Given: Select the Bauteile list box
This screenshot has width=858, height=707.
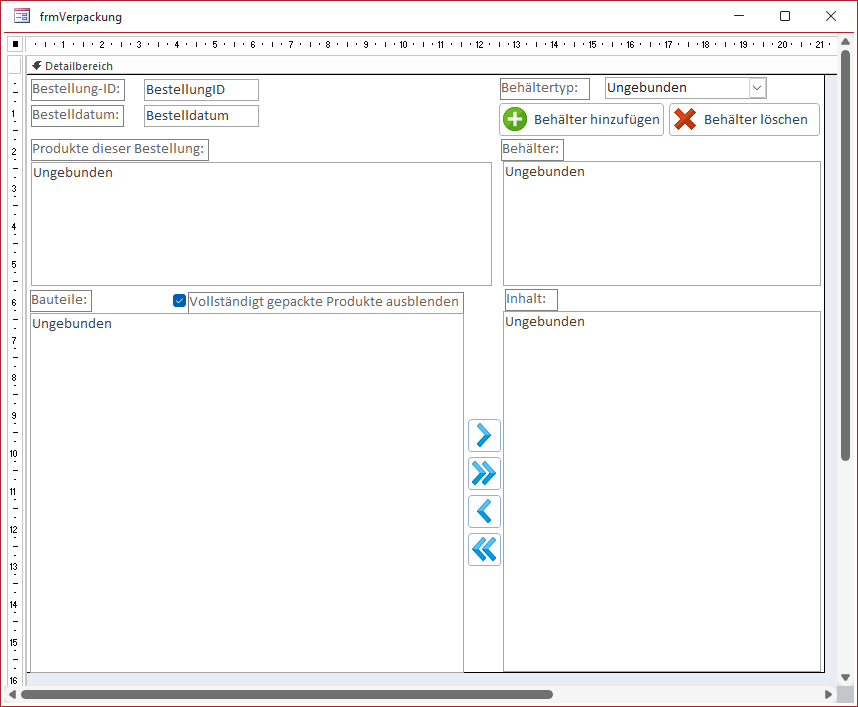Looking at the screenshot, I should point(247,492).
